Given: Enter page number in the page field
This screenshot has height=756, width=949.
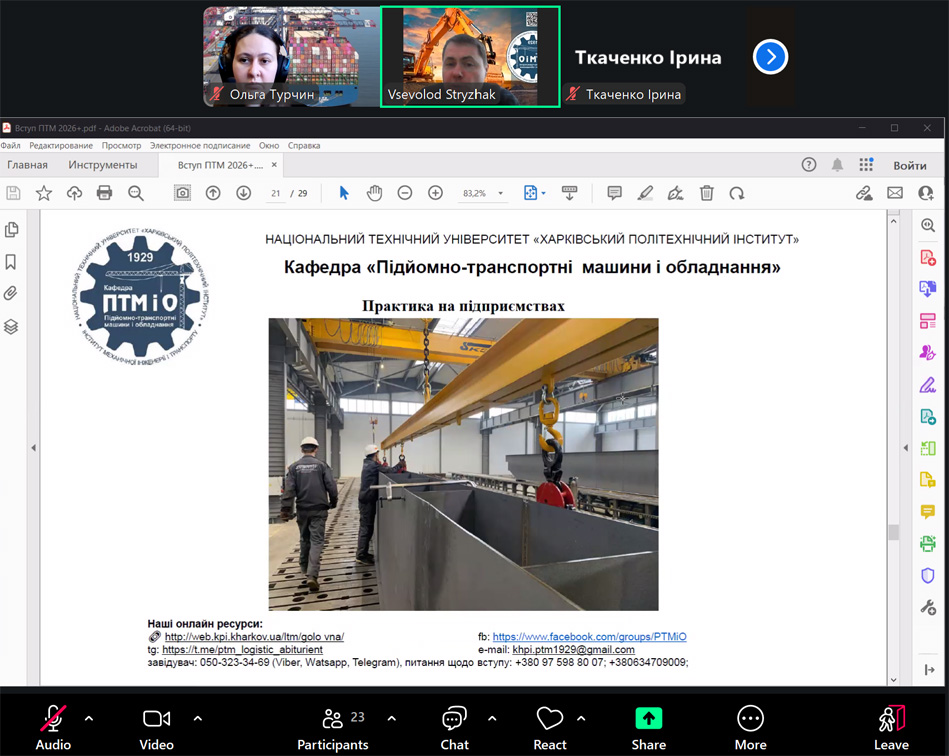Looking at the screenshot, I should (275, 193).
